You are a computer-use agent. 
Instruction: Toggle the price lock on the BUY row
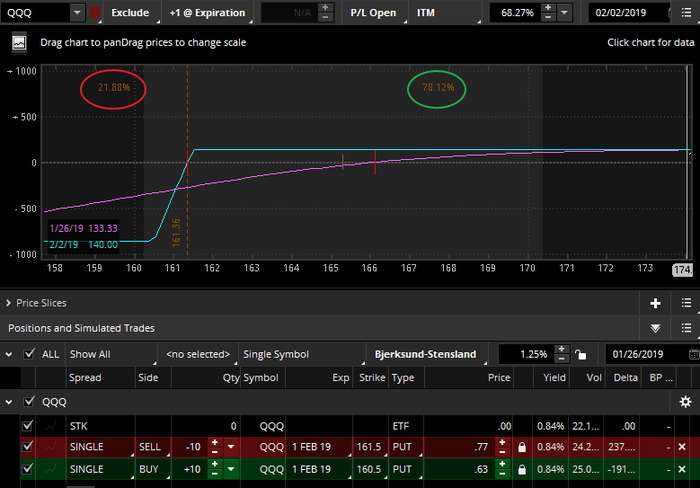pyautogui.click(x=521, y=469)
